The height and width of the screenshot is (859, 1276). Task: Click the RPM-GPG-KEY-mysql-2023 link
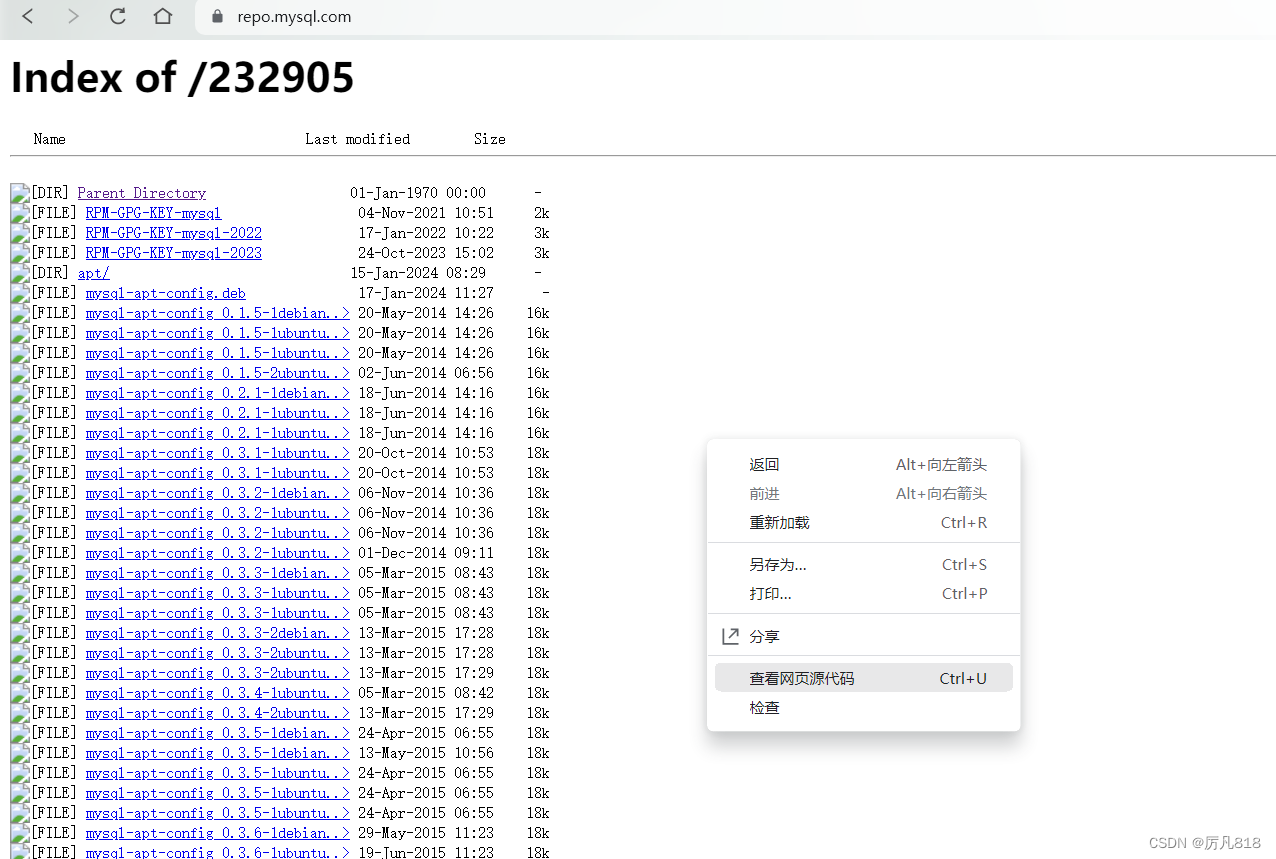(x=173, y=252)
